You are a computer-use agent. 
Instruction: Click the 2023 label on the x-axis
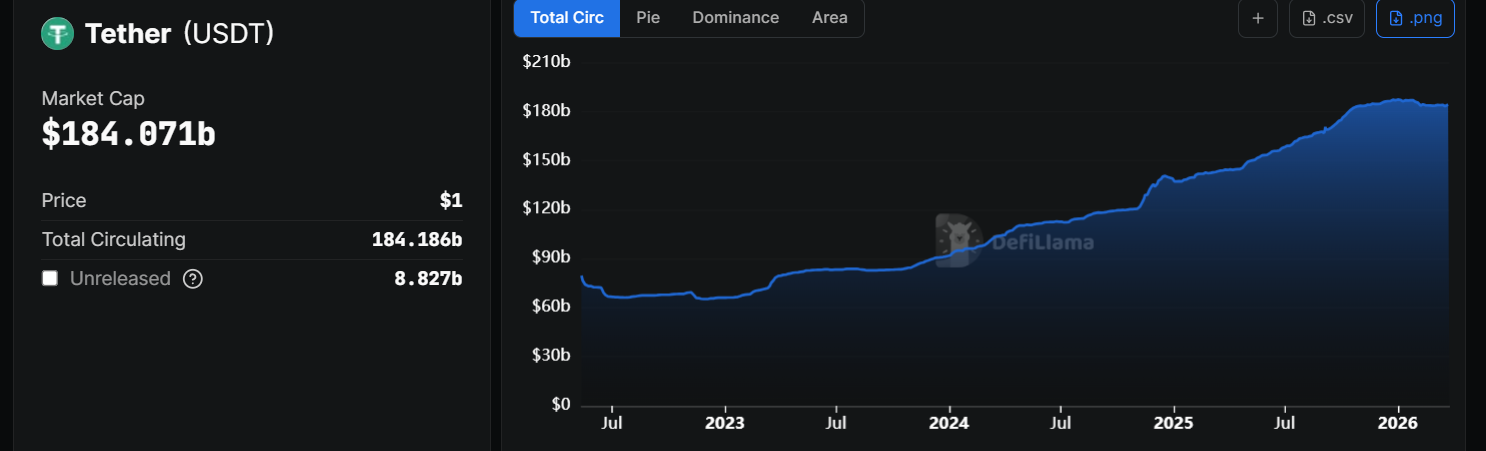pos(724,423)
